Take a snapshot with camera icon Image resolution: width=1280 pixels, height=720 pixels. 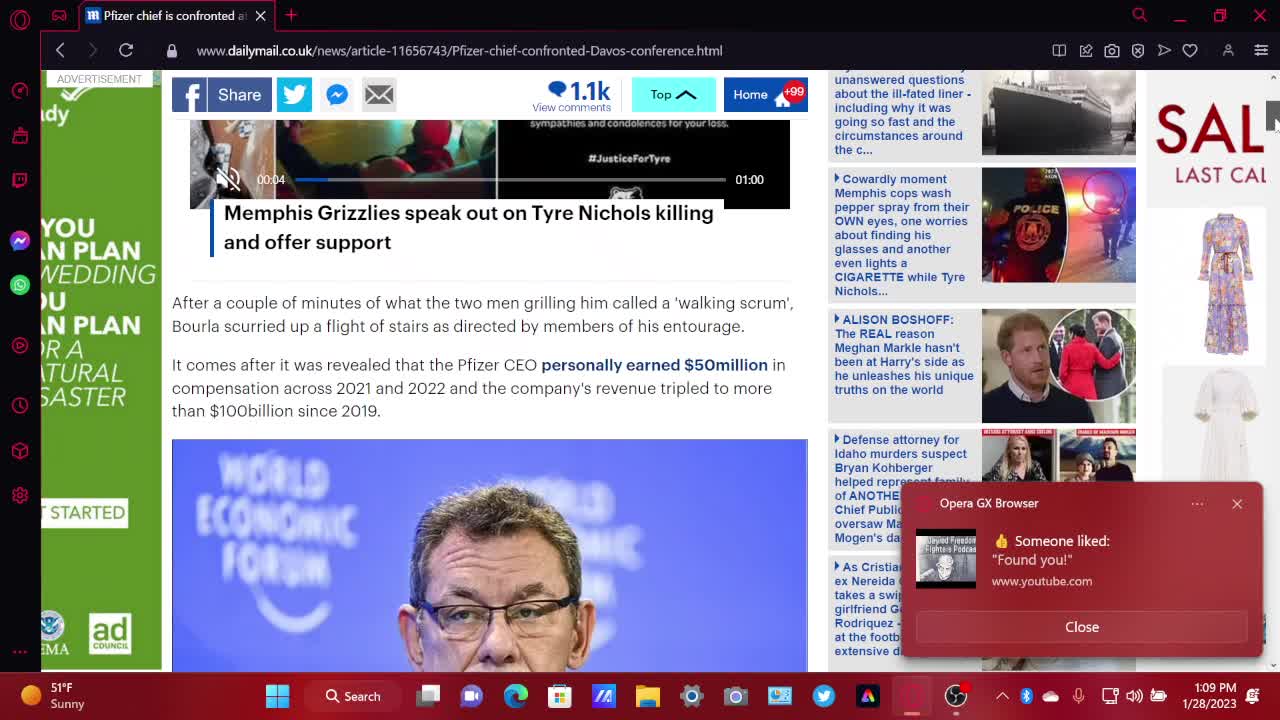1111,50
